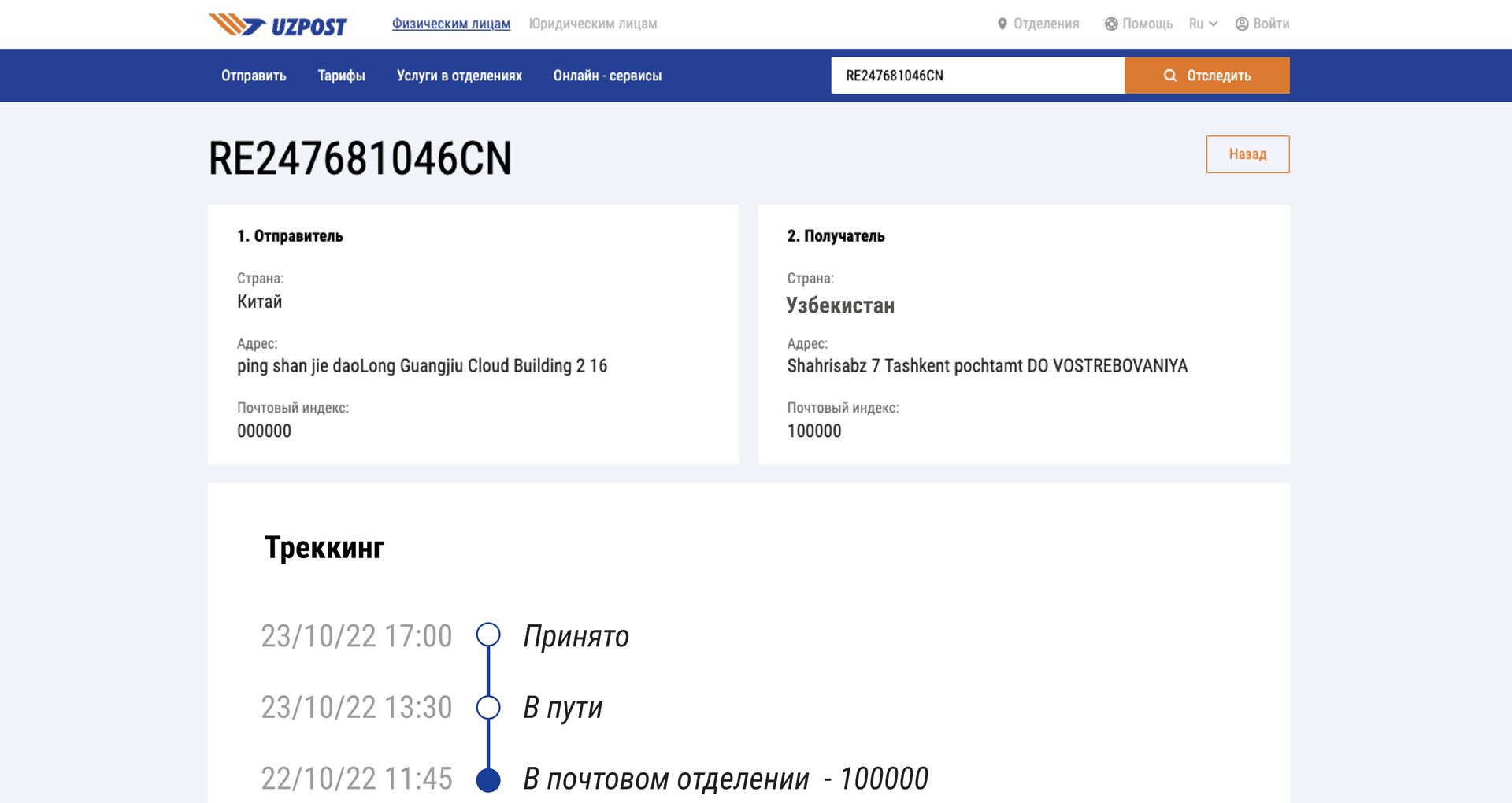Click the search magnifier icon in Отследить
The height and width of the screenshot is (803, 1512).
tap(1170, 76)
